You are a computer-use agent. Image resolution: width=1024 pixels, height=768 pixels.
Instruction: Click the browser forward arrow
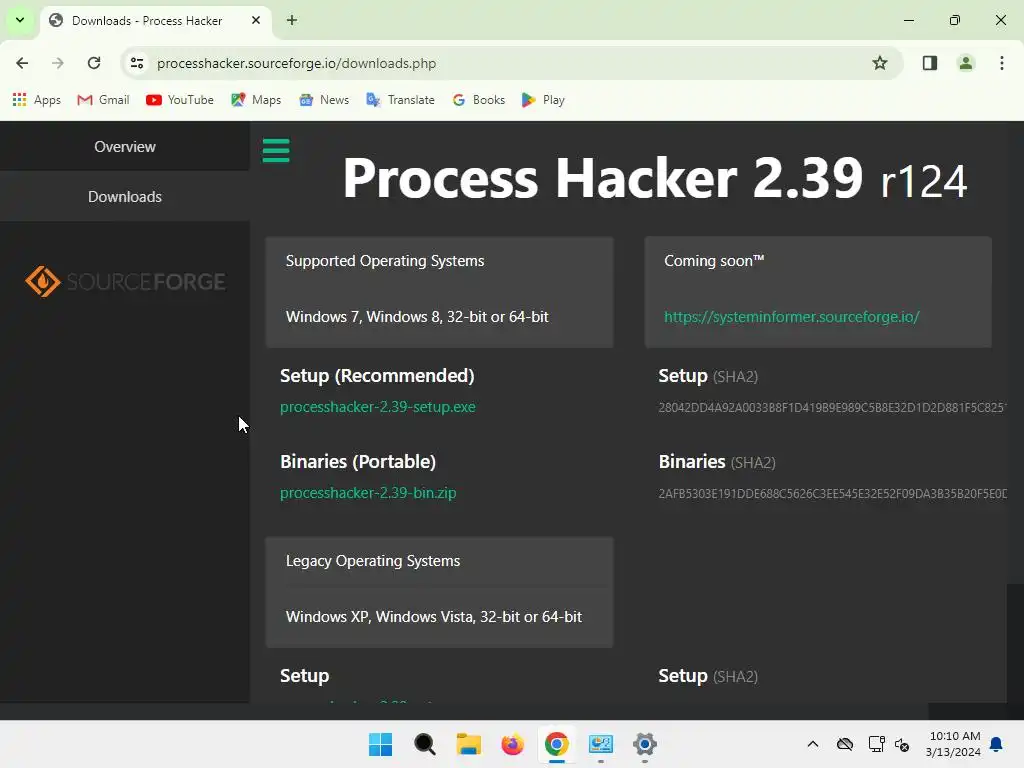click(58, 63)
